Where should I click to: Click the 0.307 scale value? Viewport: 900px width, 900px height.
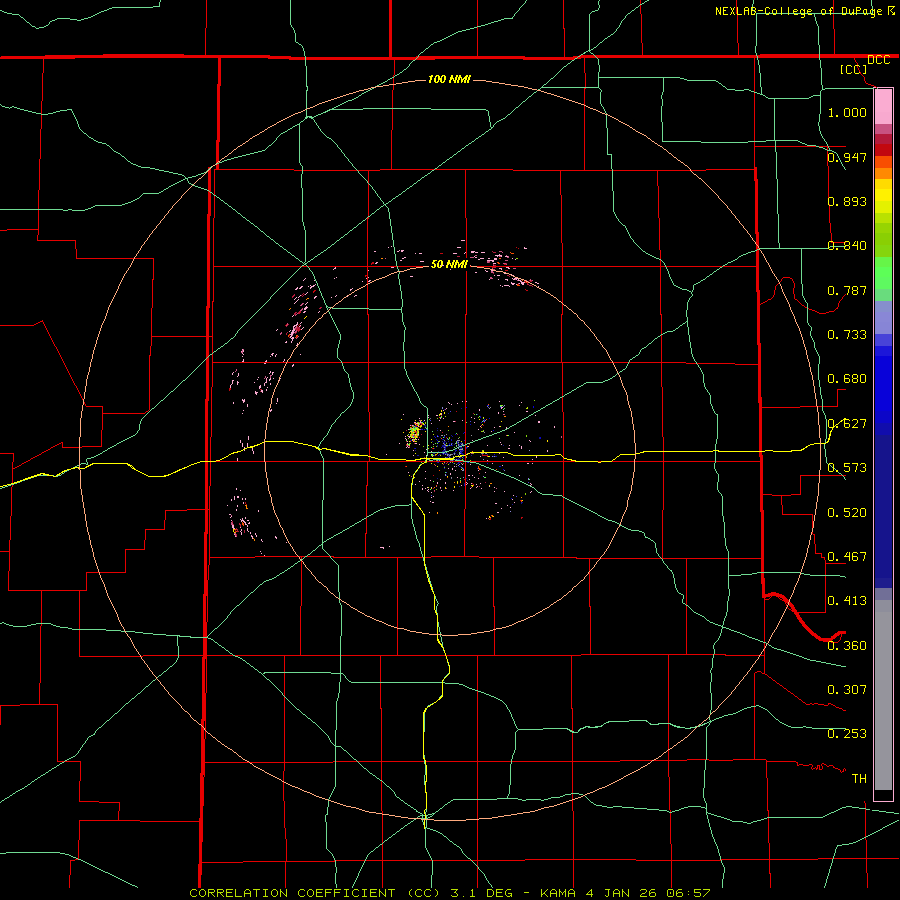[x=847, y=689]
